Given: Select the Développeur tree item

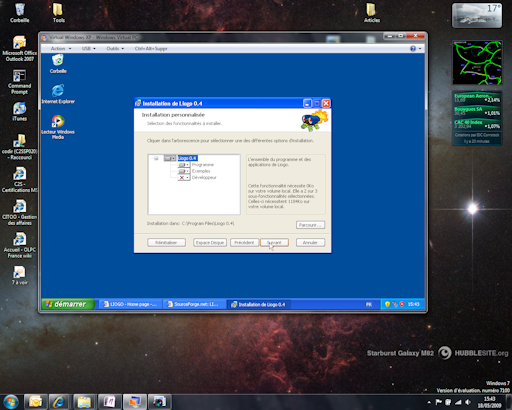Looking at the screenshot, I should coord(204,177).
